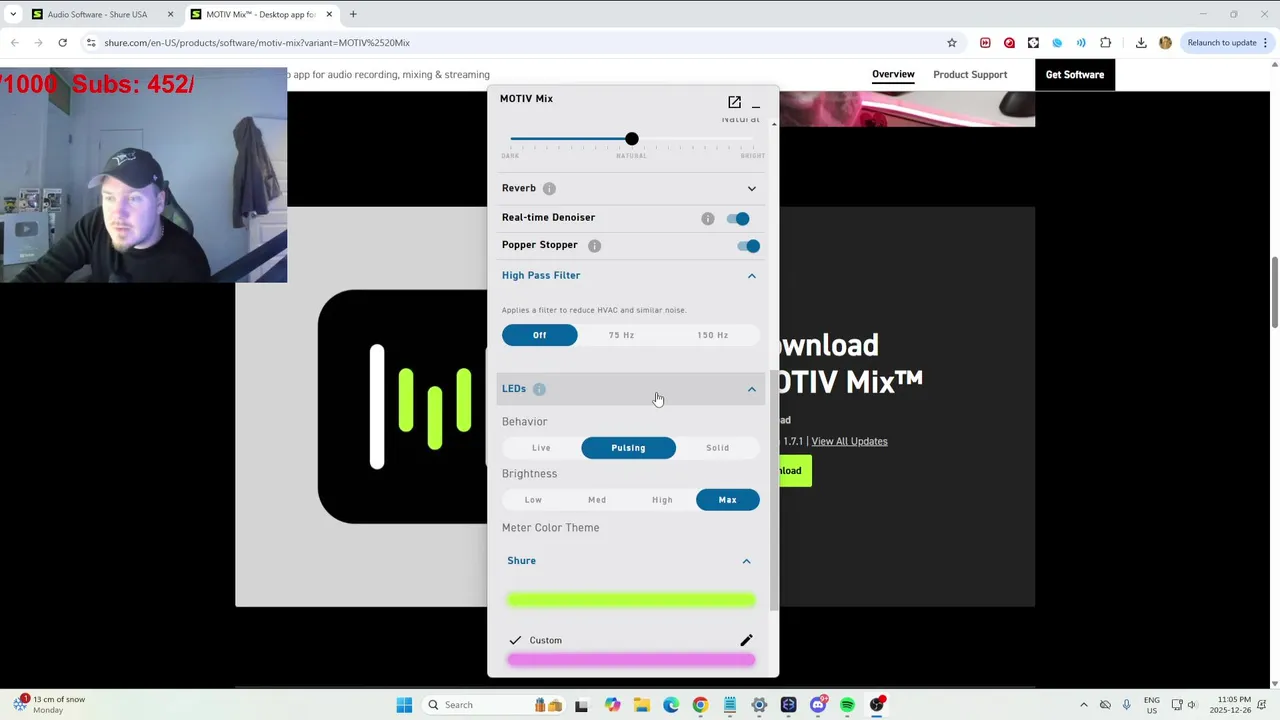1280x720 pixels.
Task: Edit the Custom color theme pencil icon
Action: tap(746, 640)
